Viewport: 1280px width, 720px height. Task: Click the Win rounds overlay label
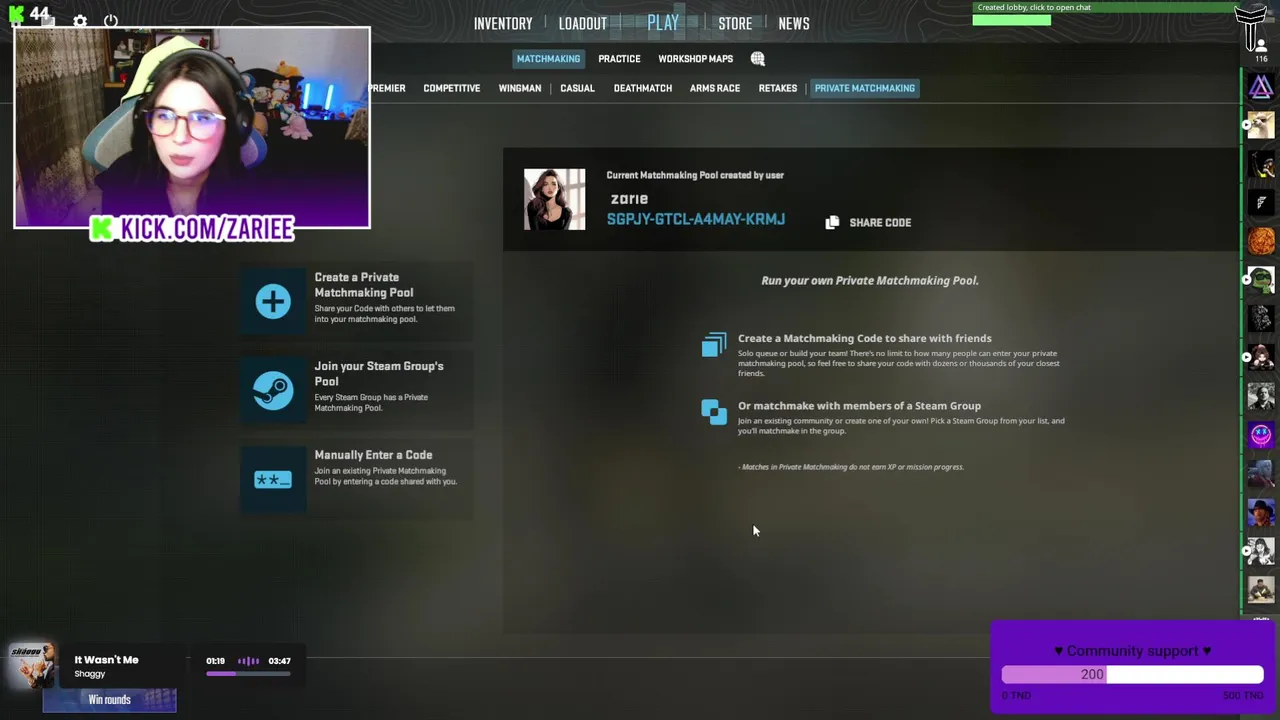[x=110, y=699]
